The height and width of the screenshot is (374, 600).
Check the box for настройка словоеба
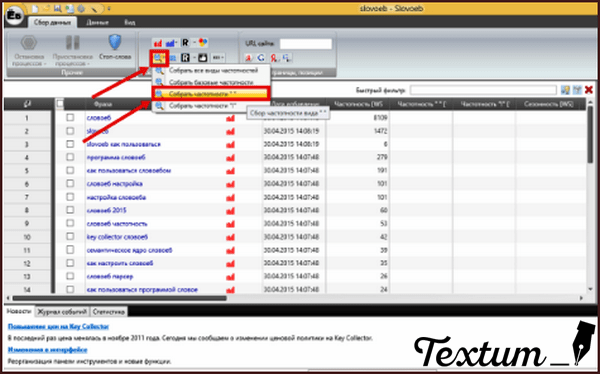coord(70,197)
